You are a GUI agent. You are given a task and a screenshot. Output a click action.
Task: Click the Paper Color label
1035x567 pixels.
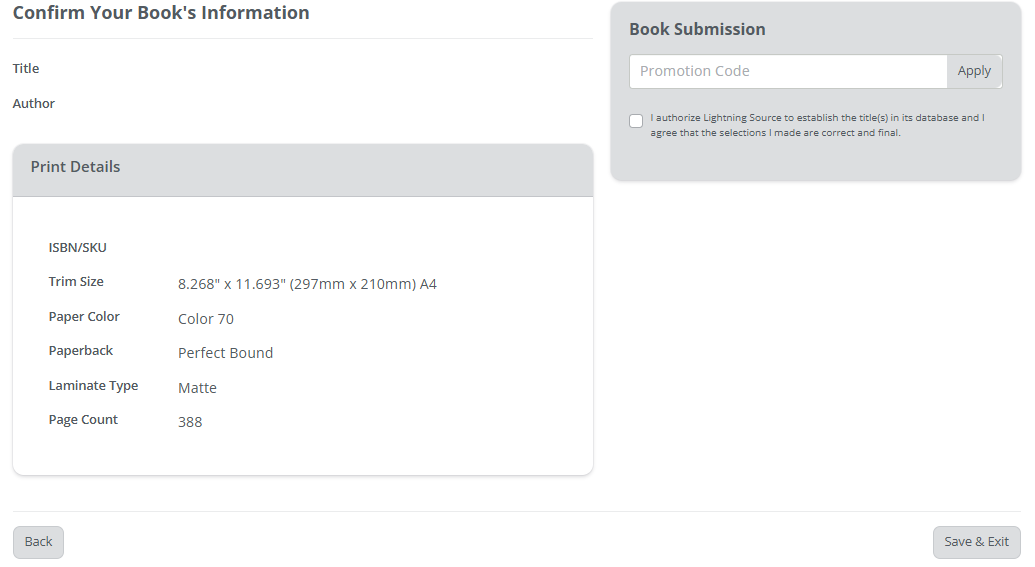coord(84,317)
